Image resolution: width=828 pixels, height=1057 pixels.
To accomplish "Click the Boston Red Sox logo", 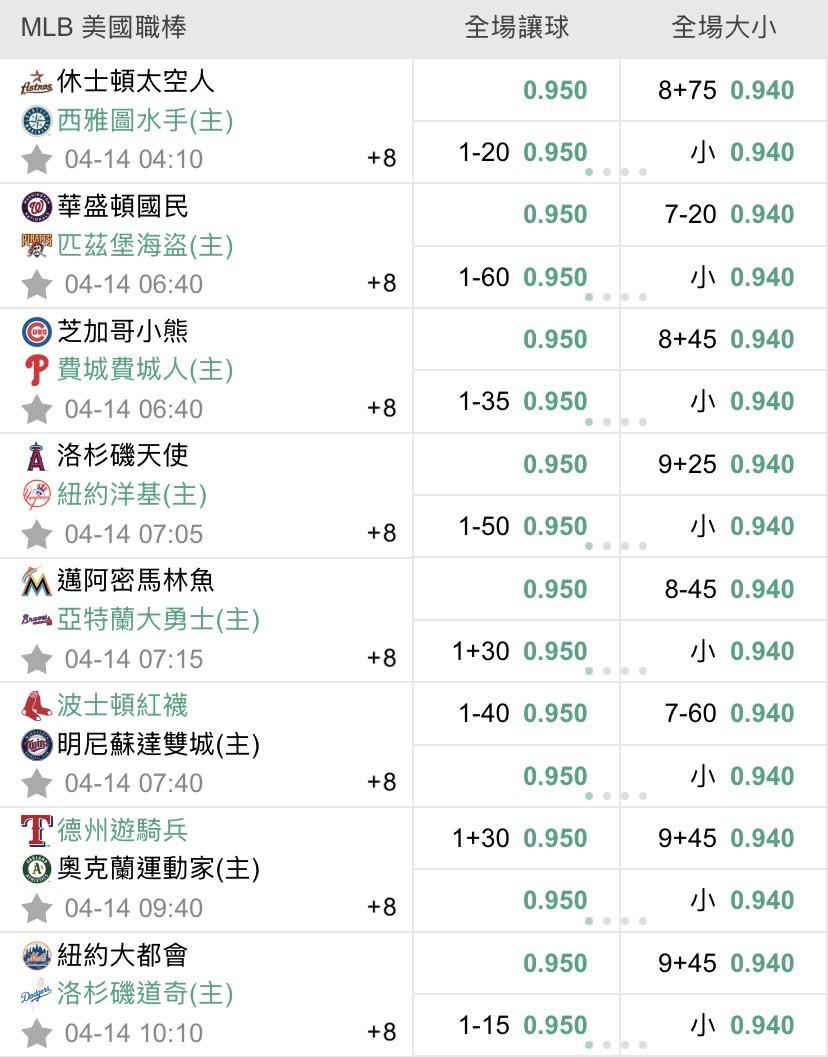I will pyautogui.click(x=36, y=706).
